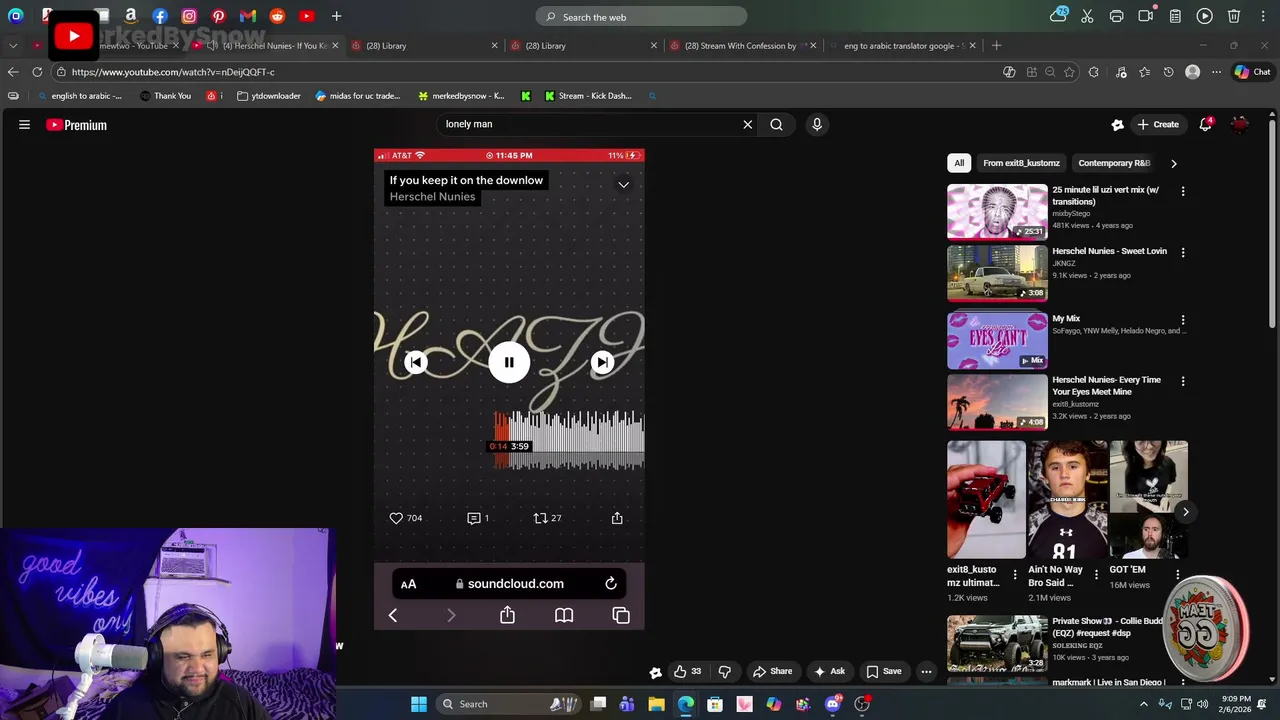
Task: Start voice search with the microphone
Action: 817,124
